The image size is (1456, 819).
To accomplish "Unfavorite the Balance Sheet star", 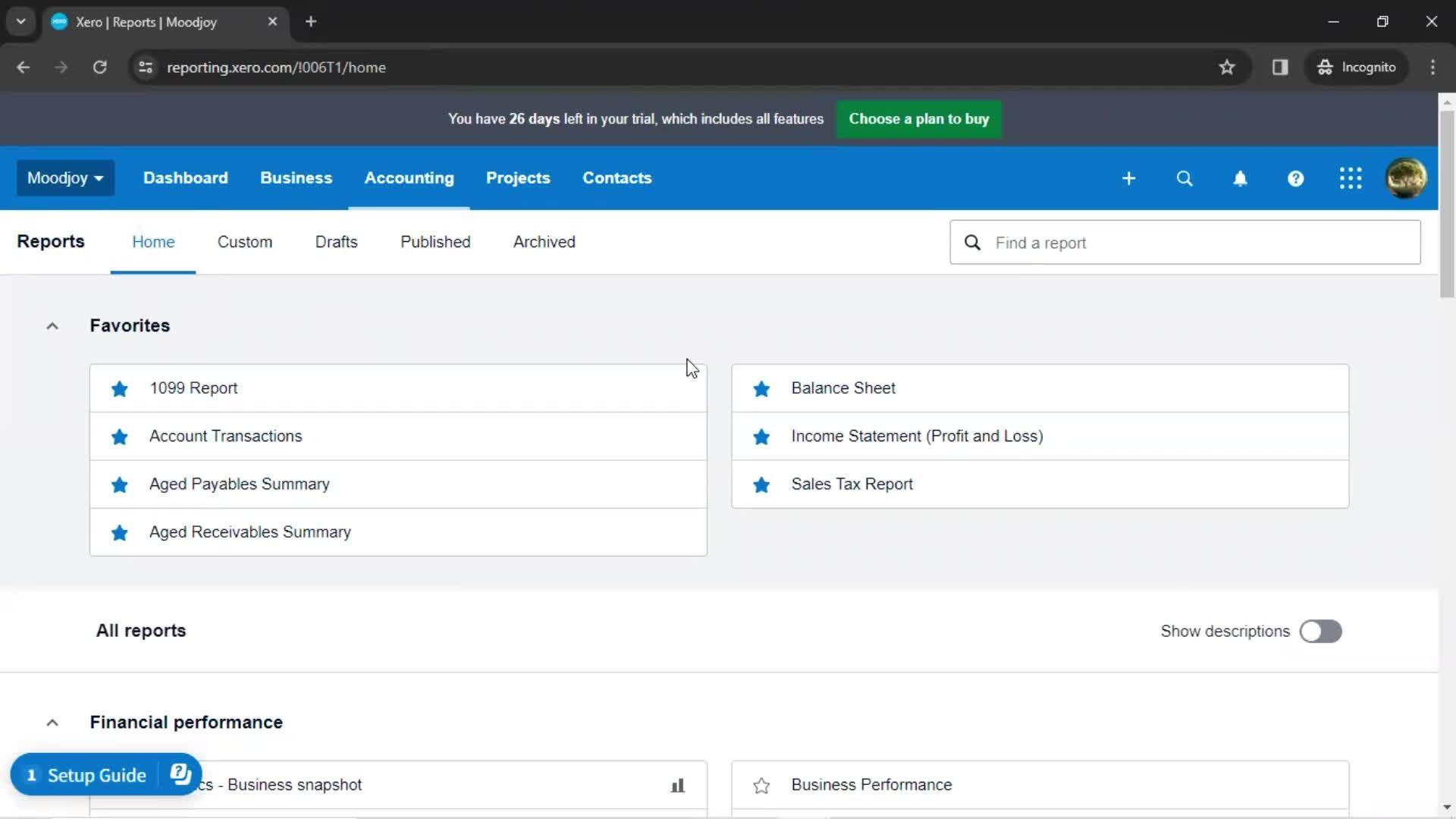I will [x=761, y=388].
